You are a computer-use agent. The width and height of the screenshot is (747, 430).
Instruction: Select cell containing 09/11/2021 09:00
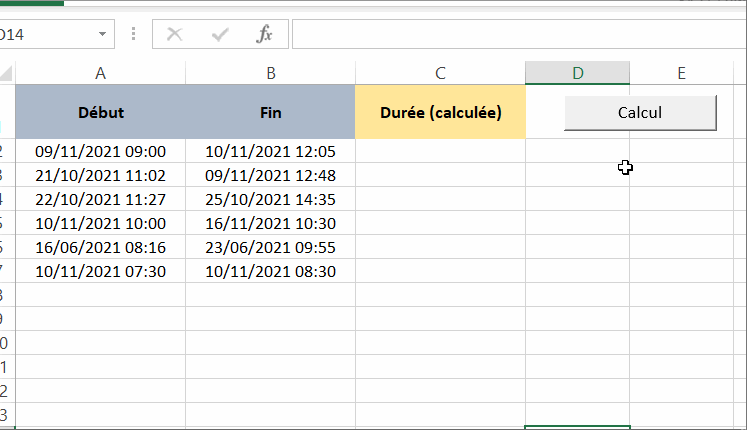coord(100,152)
